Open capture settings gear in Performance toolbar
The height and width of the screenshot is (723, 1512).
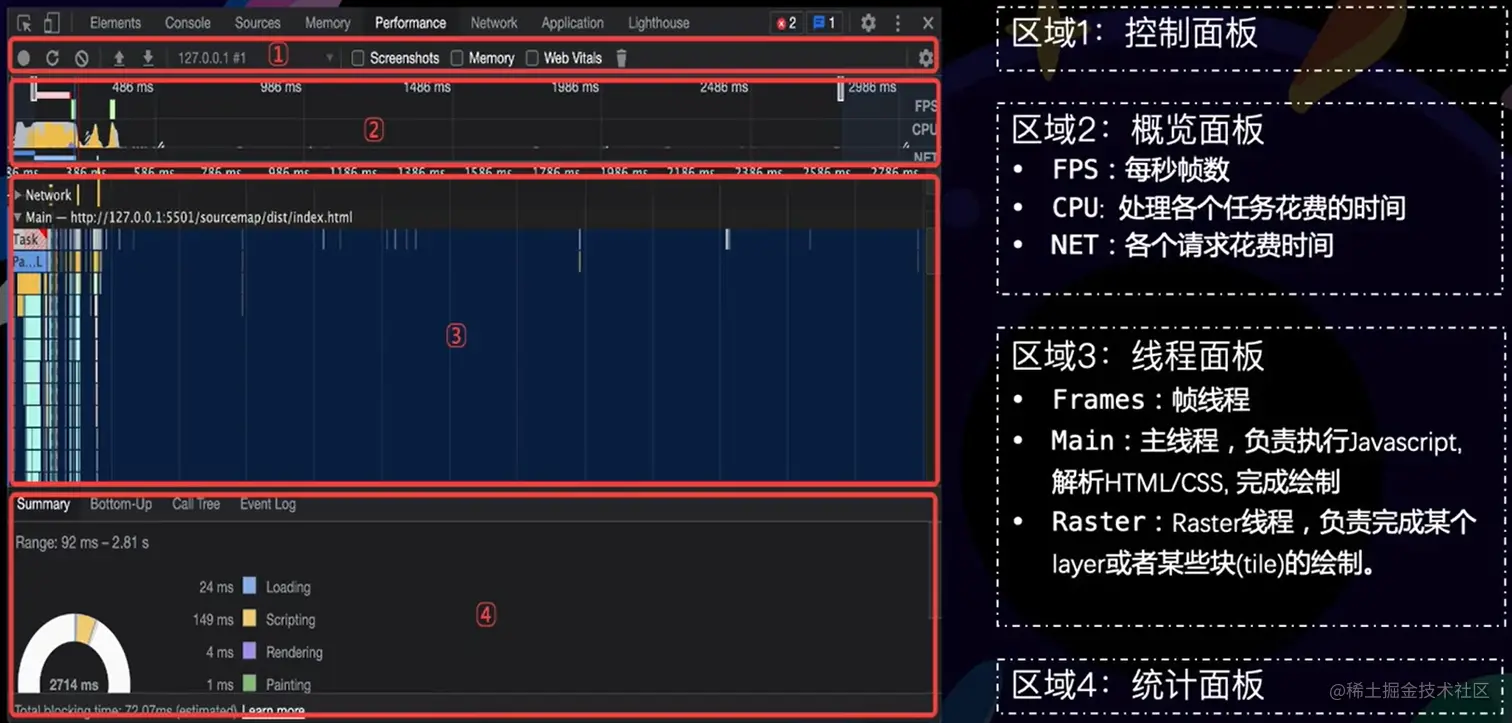click(x=925, y=58)
